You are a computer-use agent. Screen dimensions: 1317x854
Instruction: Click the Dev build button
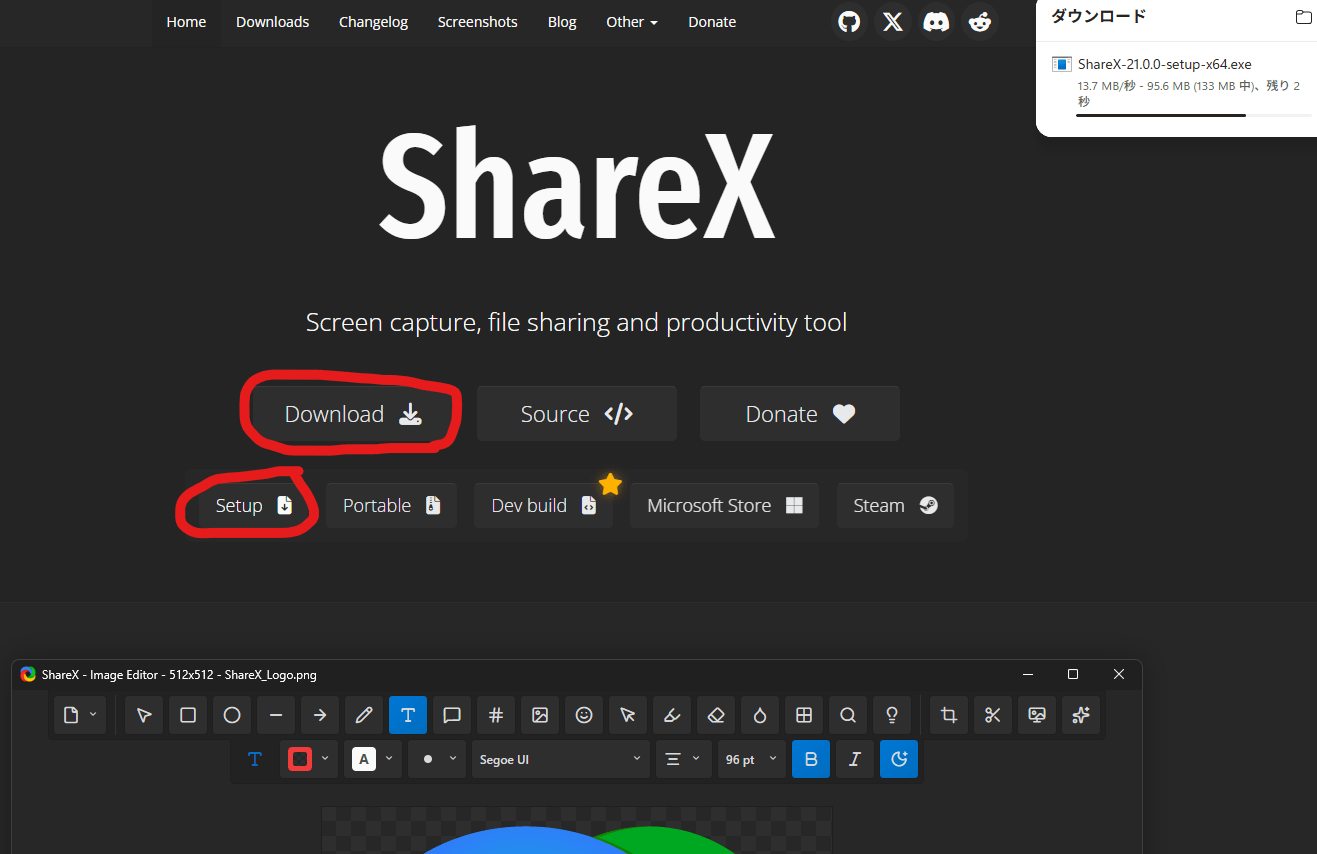pos(544,506)
